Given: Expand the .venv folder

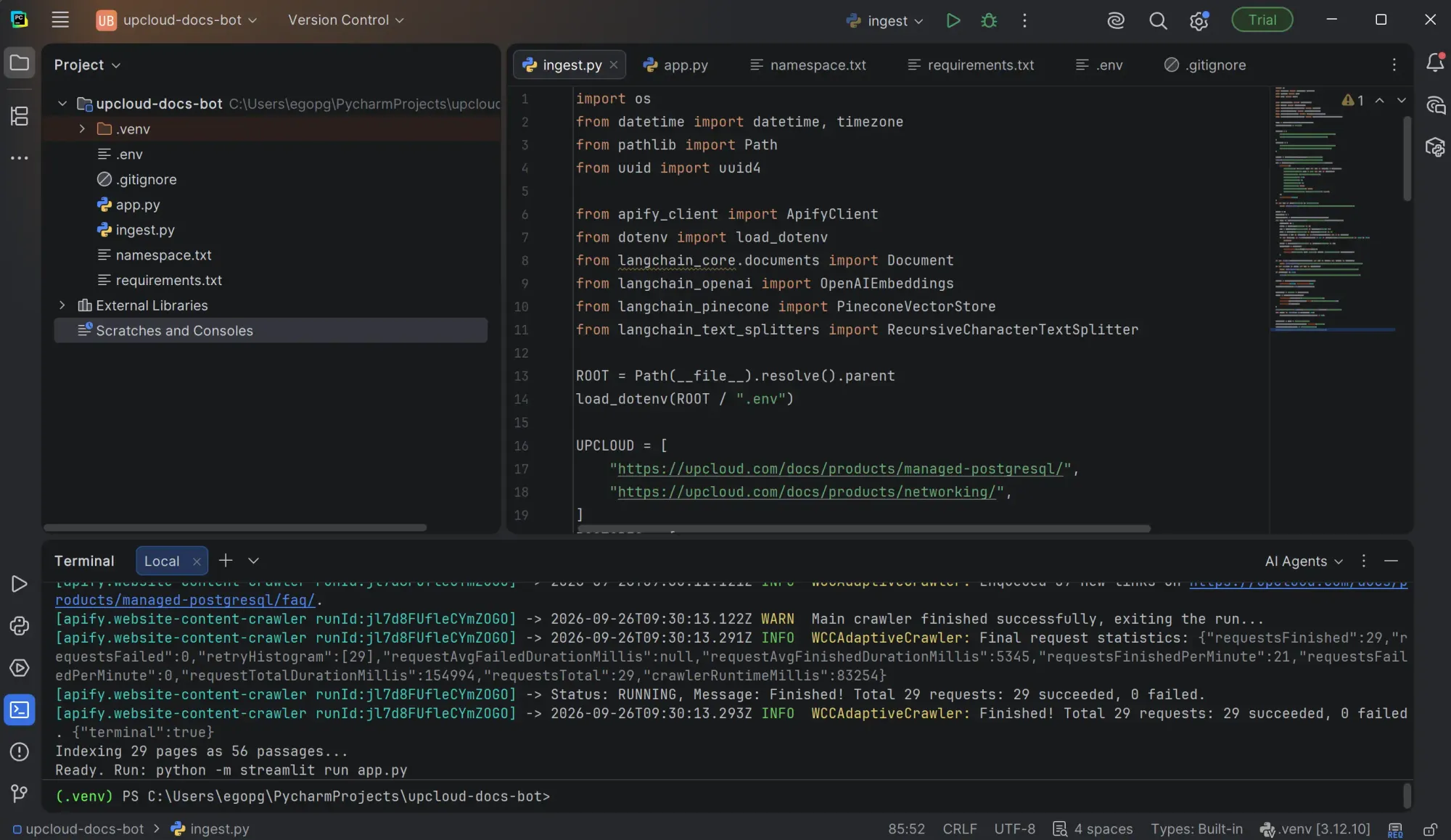Looking at the screenshot, I should [x=82, y=129].
